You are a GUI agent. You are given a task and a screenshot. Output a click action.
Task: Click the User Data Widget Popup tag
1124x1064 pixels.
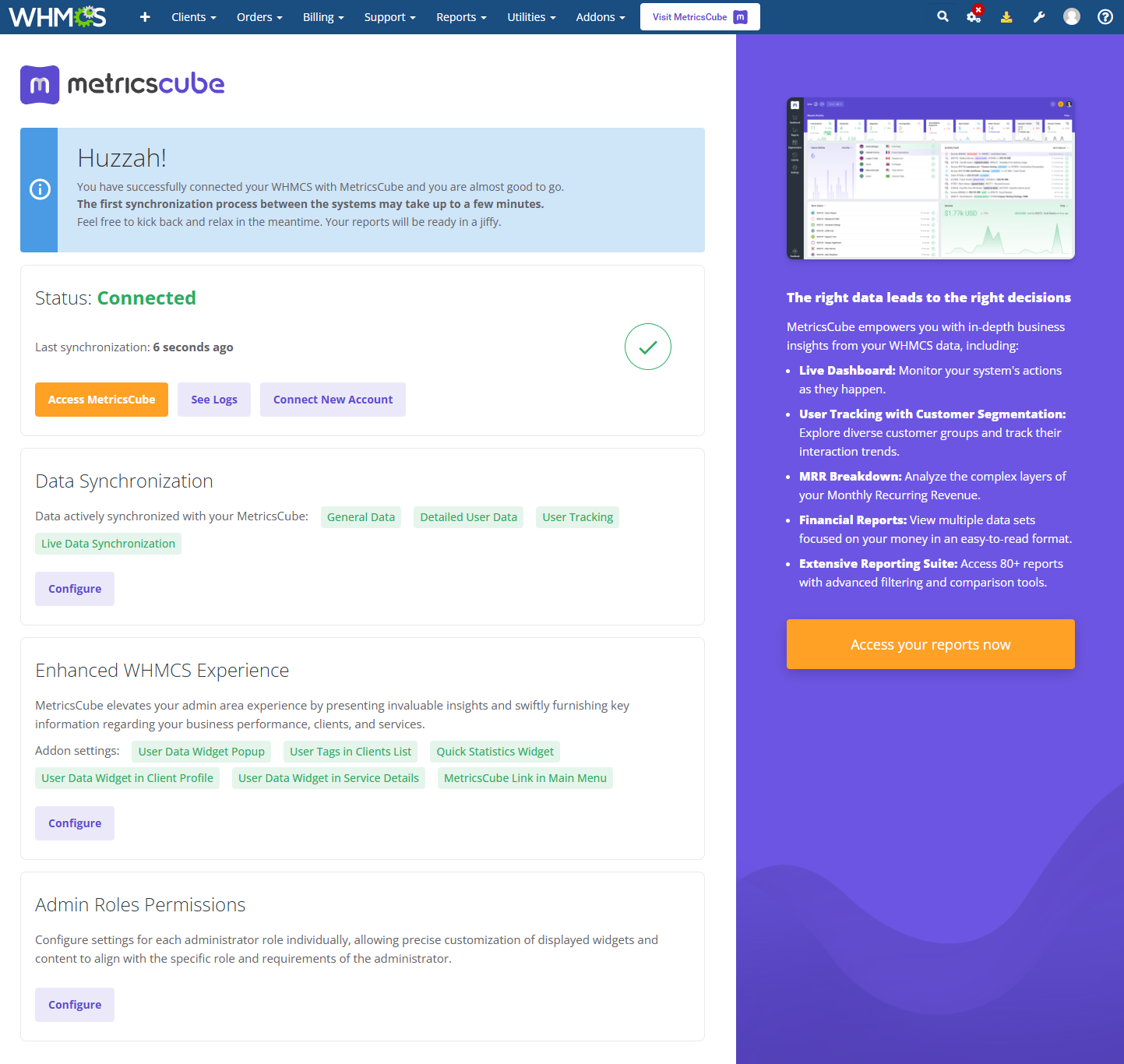(202, 752)
